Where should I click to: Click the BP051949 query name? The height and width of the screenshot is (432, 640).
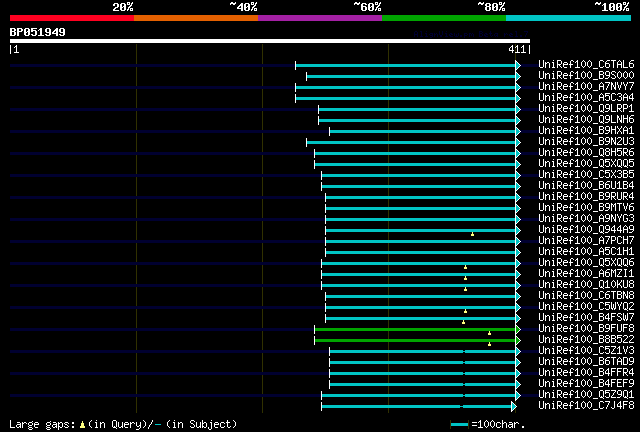pos(37,32)
